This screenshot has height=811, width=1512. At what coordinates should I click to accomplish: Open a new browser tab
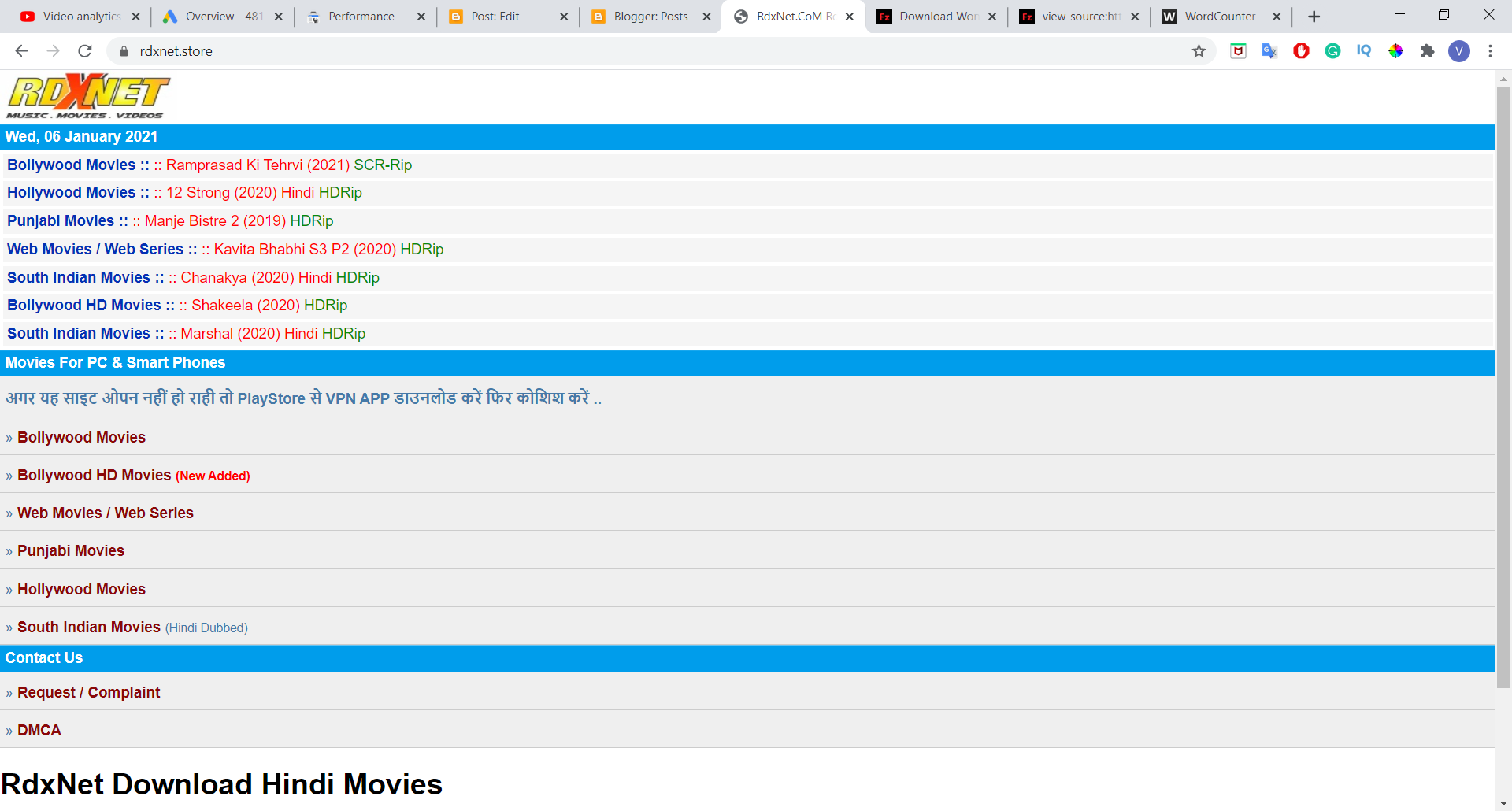1314,17
